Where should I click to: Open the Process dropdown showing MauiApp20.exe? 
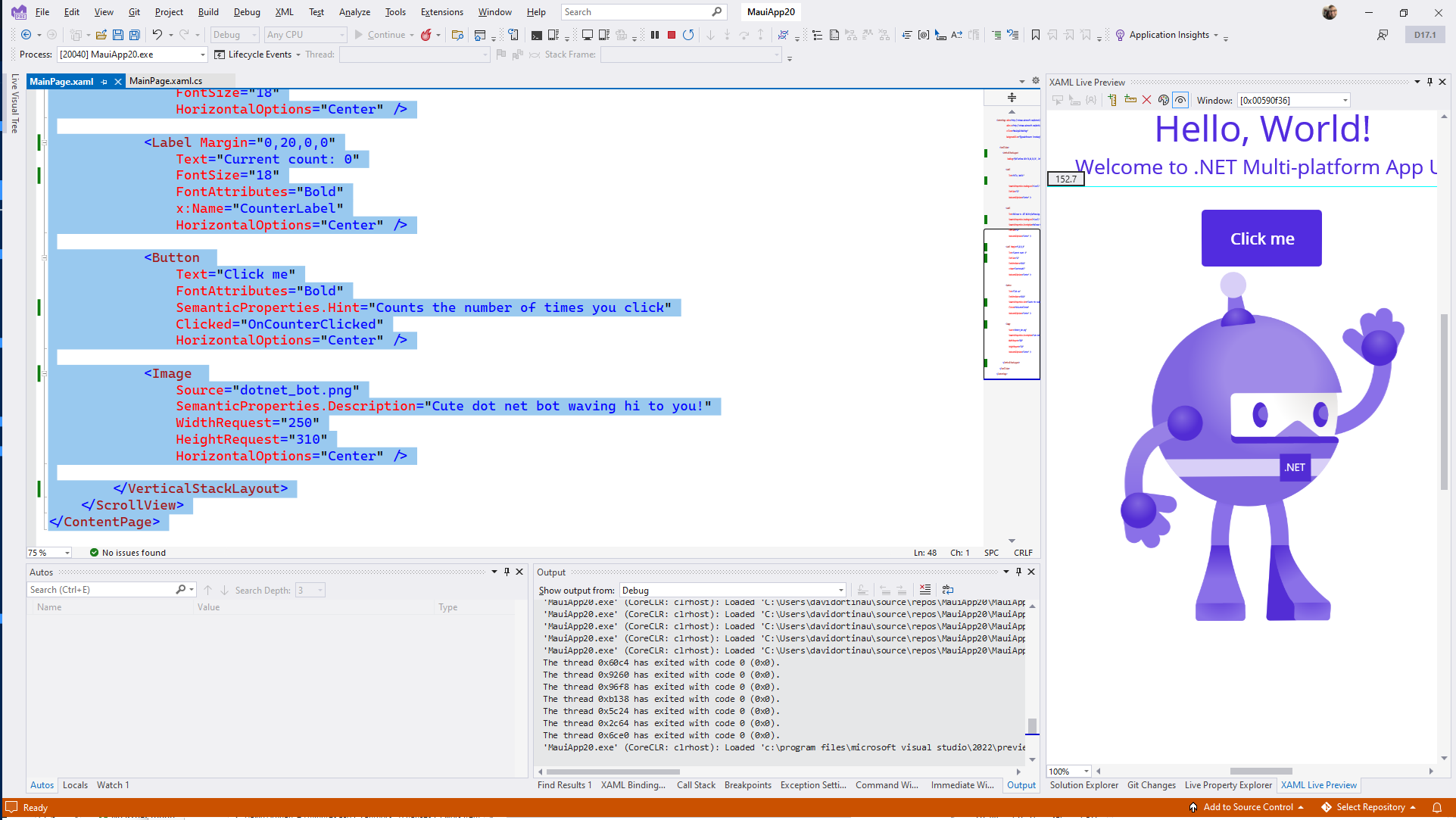pos(201,54)
